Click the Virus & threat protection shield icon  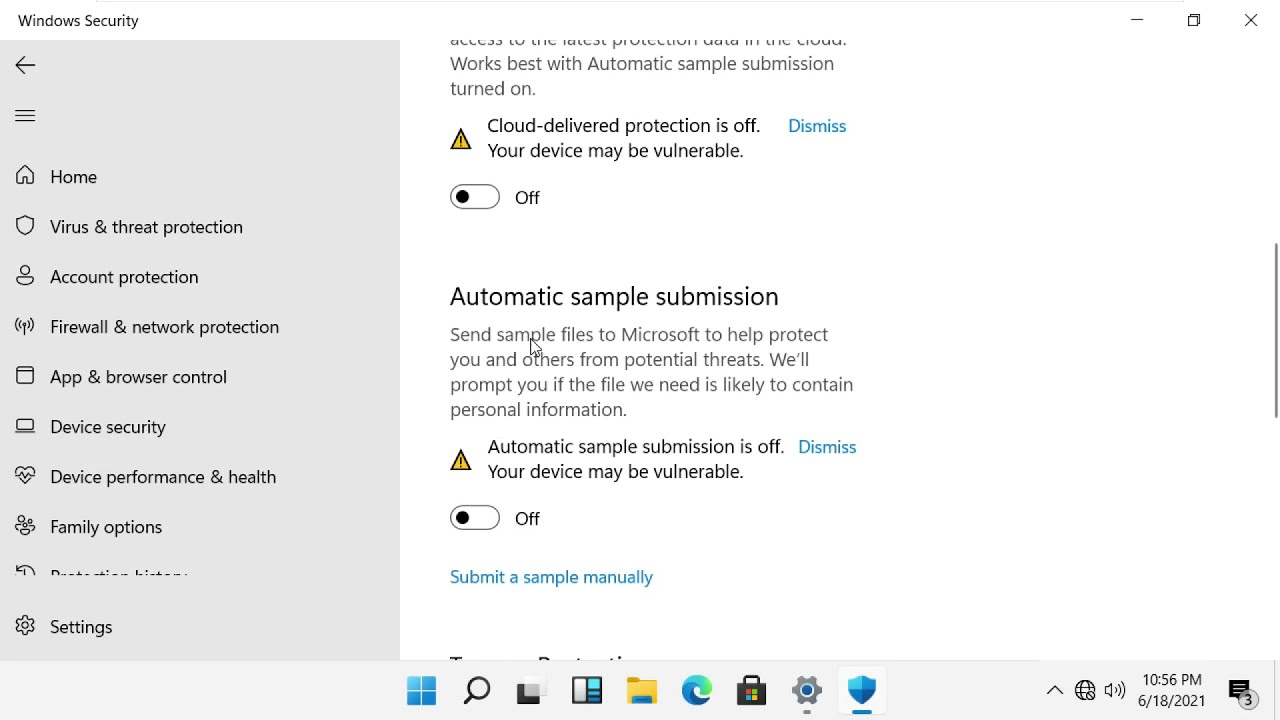25,226
